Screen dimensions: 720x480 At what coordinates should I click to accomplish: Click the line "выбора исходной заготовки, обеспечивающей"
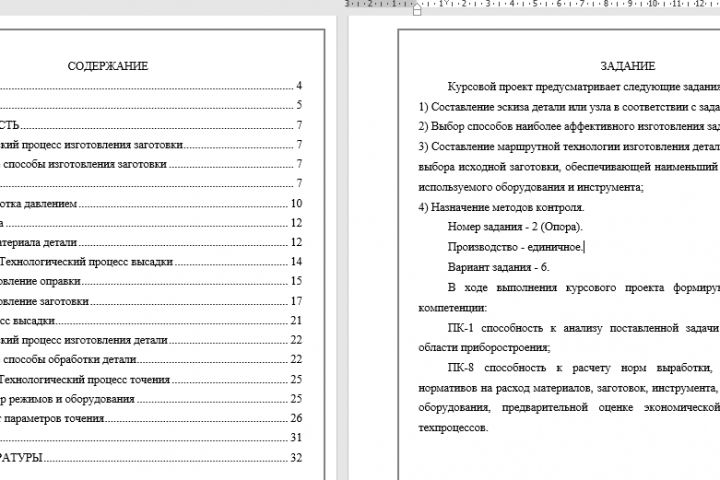pos(569,167)
